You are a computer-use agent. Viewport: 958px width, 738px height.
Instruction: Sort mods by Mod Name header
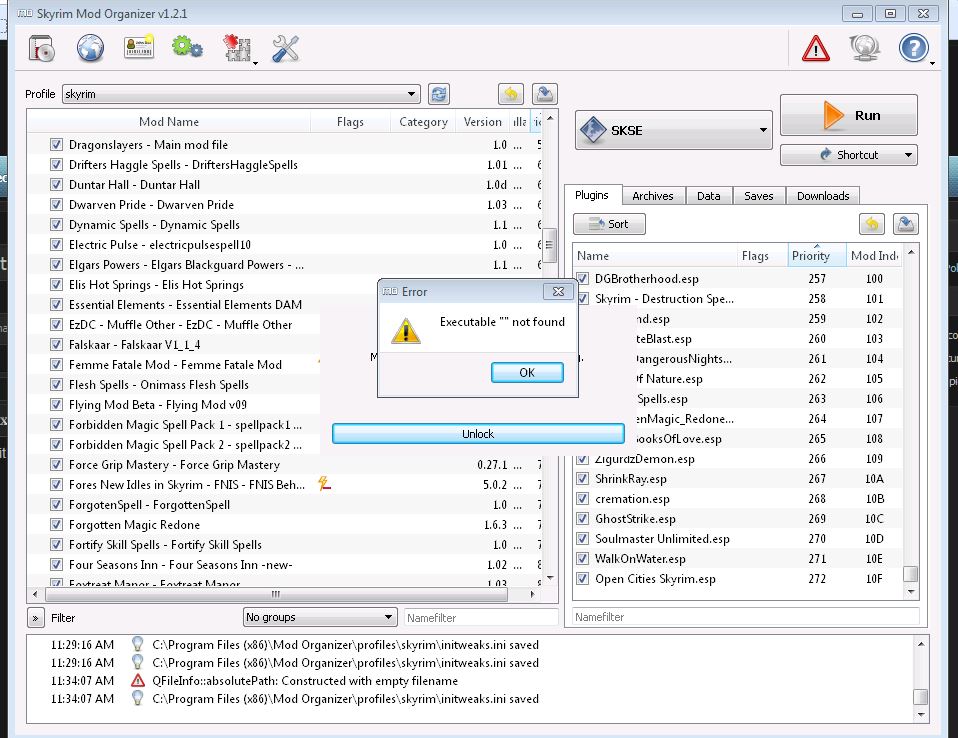(x=169, y=122)
